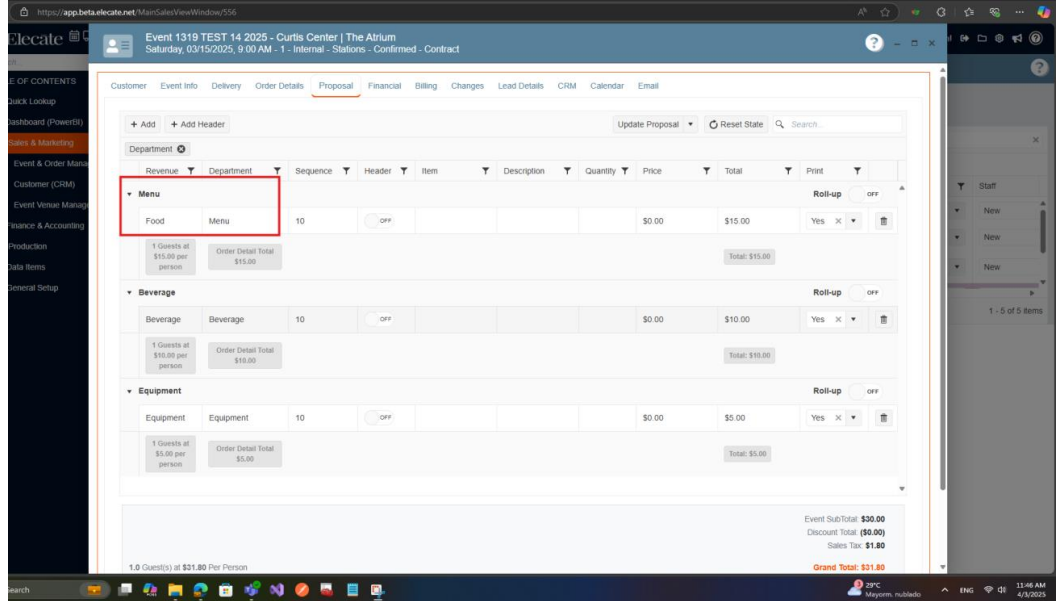Open Print dropdown on the Equipment row
This screenshot has width=1062, height=601.
(853, 418)
